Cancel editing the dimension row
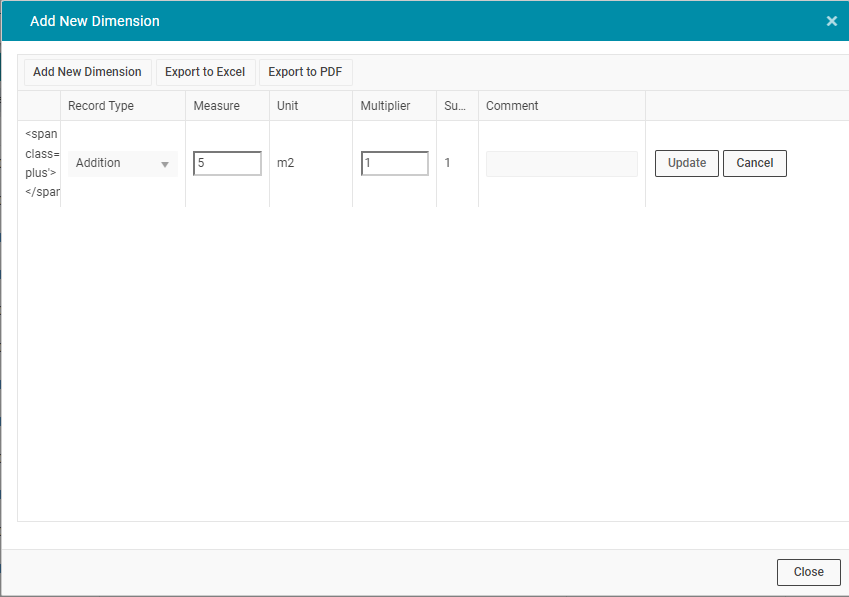The height and width of the screenshot is (597, 849). click(x=754, y=163)
